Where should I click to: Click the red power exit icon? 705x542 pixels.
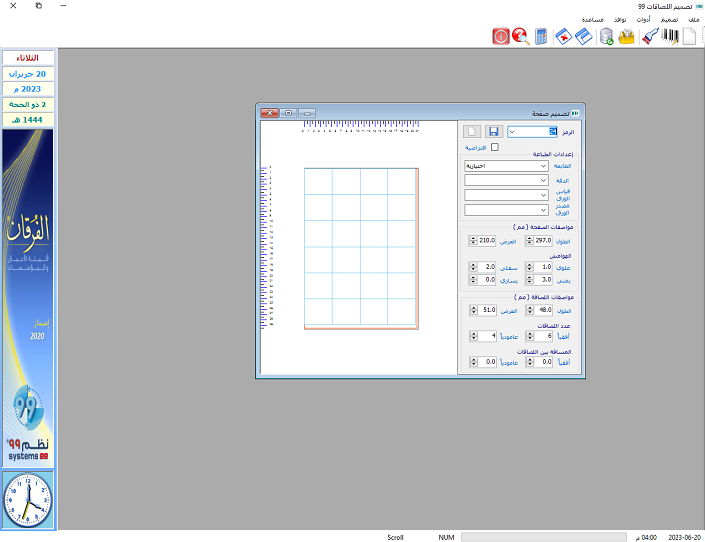tap(501, 37)
